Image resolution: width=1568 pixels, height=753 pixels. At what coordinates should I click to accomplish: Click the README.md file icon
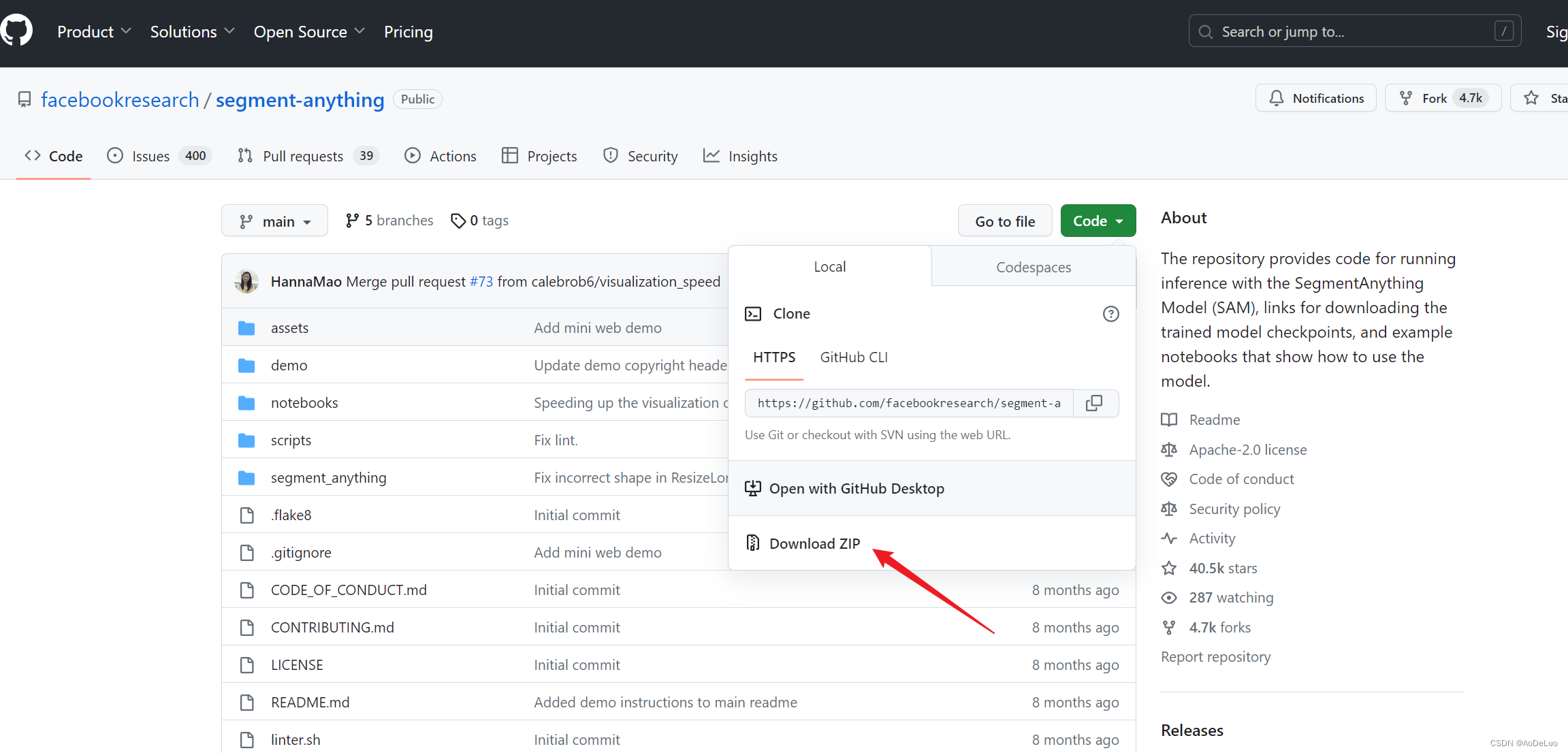[x=247, y=703]
